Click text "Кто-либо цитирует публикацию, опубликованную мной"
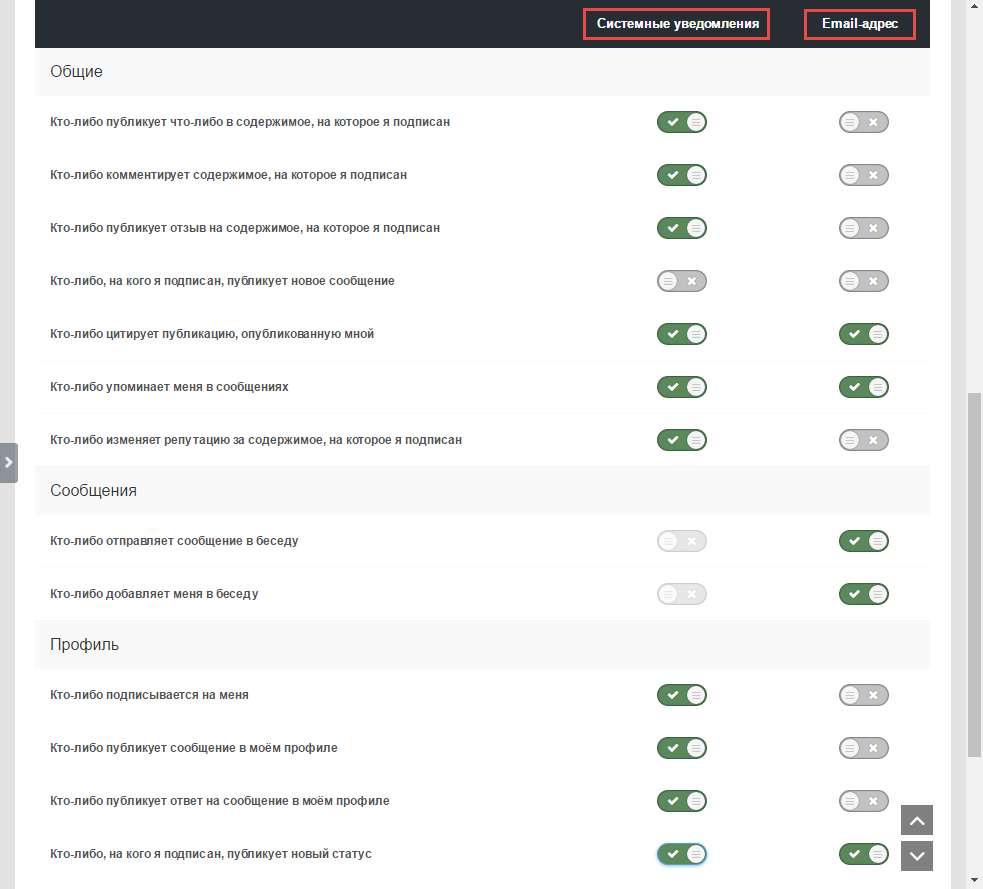Screen dimensions: 983x889 [x=212, y=334]
